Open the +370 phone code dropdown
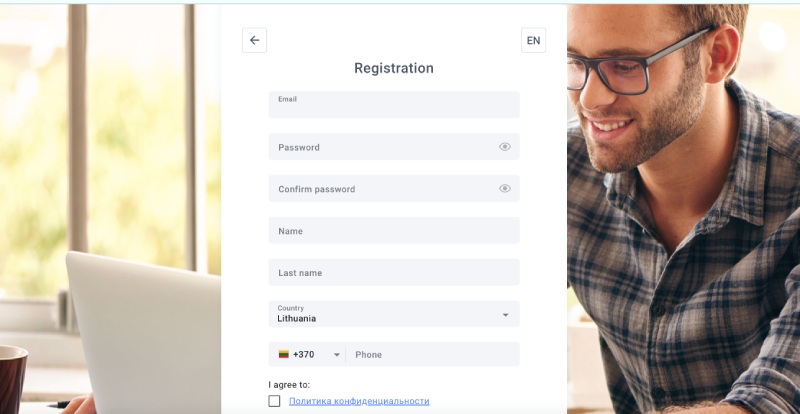 337,355
